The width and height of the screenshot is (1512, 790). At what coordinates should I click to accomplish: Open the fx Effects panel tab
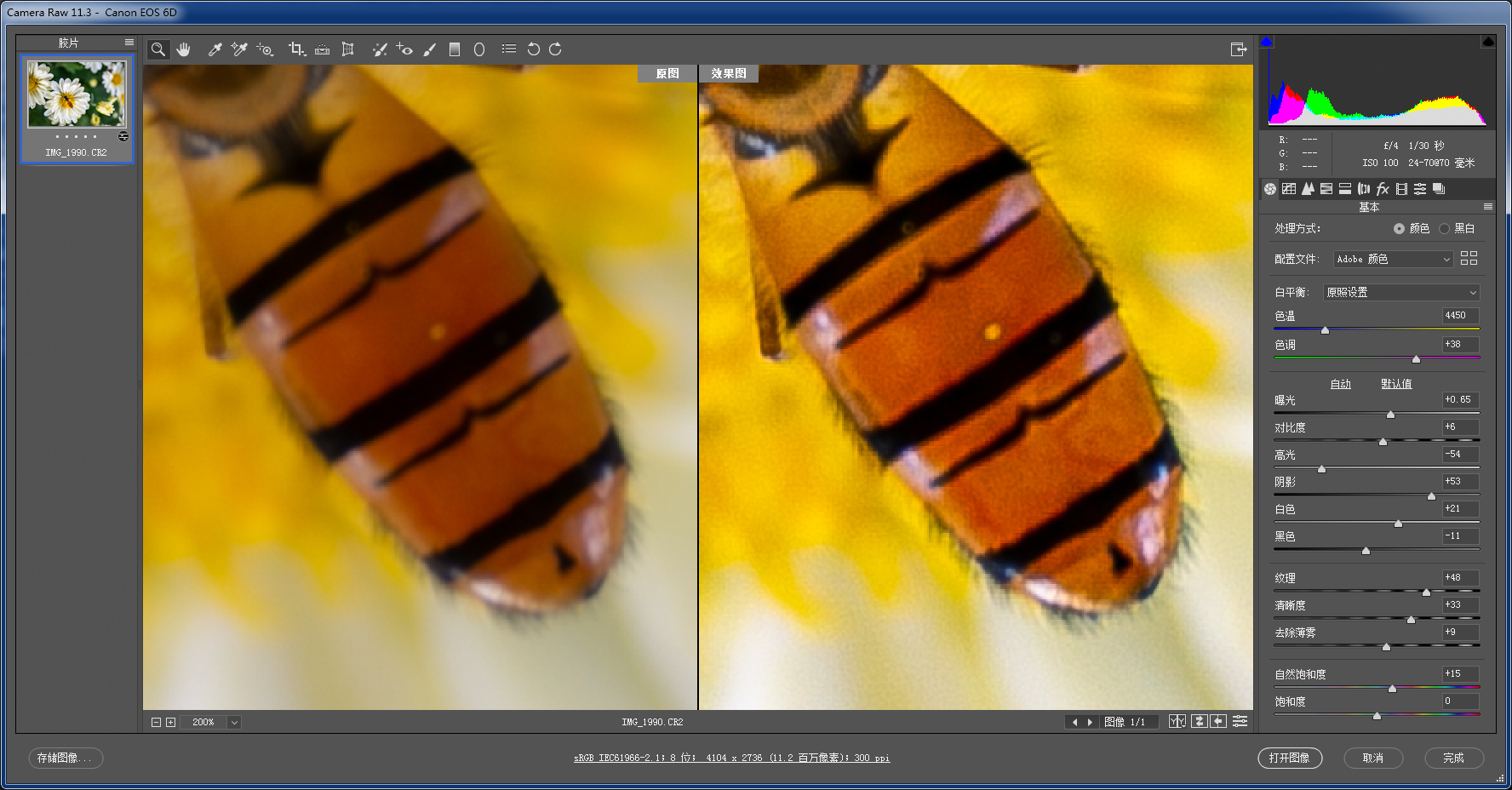tap(1383, 189)
